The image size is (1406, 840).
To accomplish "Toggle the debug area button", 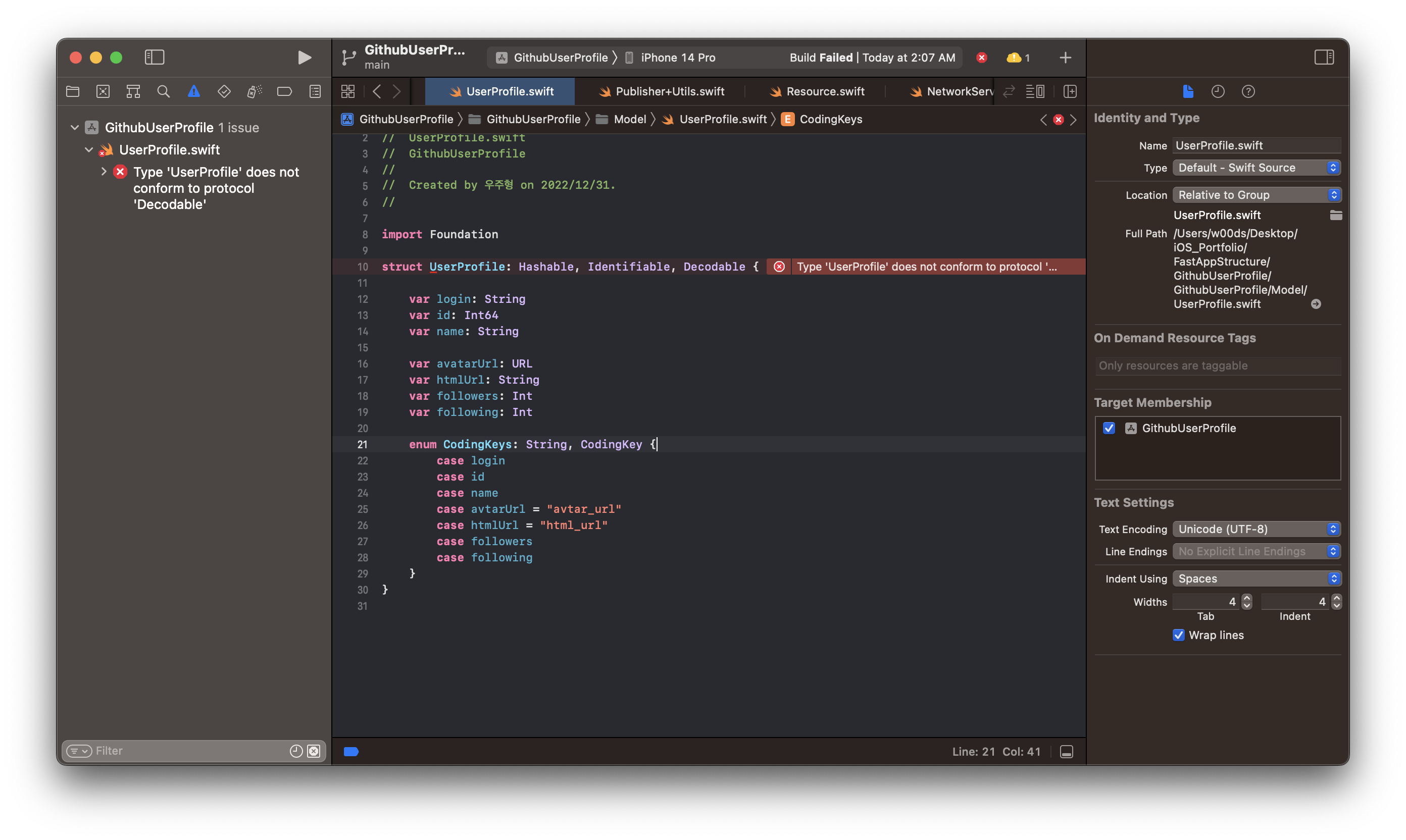I will 1066,752.
